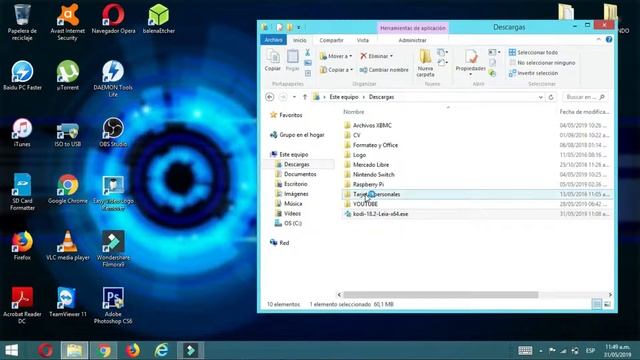This screenshot has height=360, width=640.
Task: Open Internet Explorer from the taskbar
Action: click(x=162, y=350)
